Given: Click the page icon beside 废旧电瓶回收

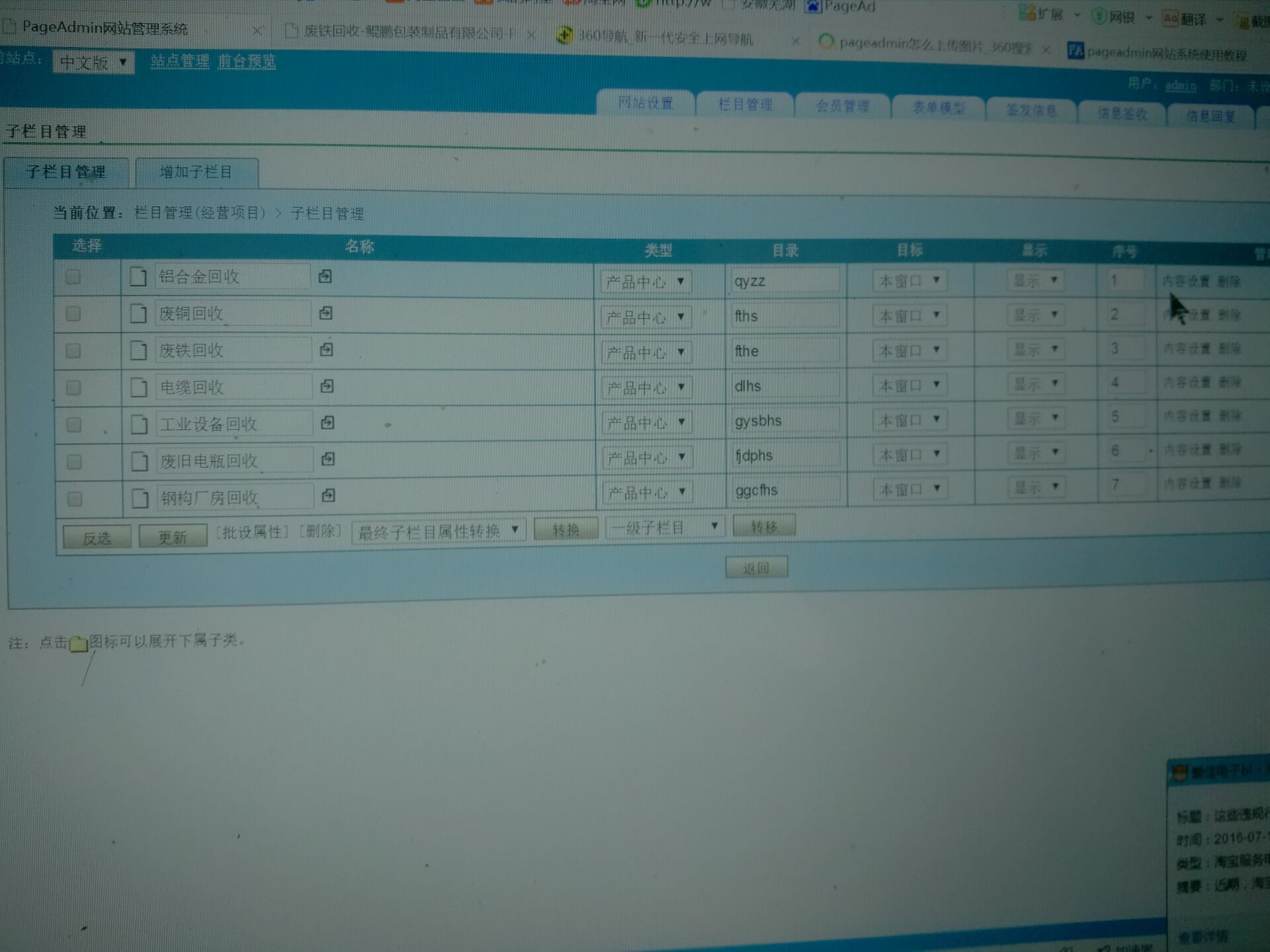Looking at the screenshot, I should (x=140, y=461).
